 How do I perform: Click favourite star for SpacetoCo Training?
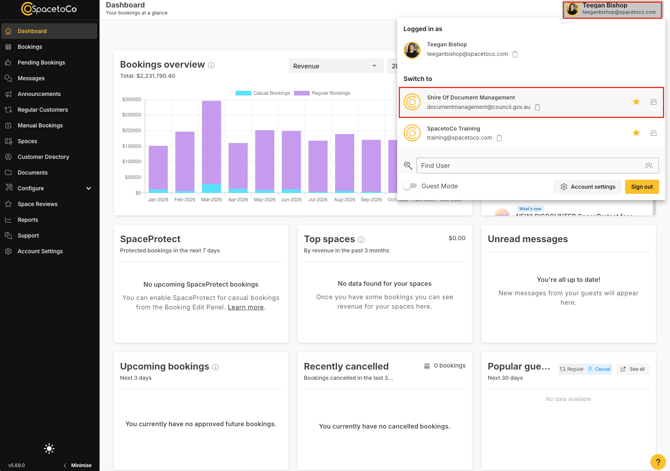coord(636,133)
